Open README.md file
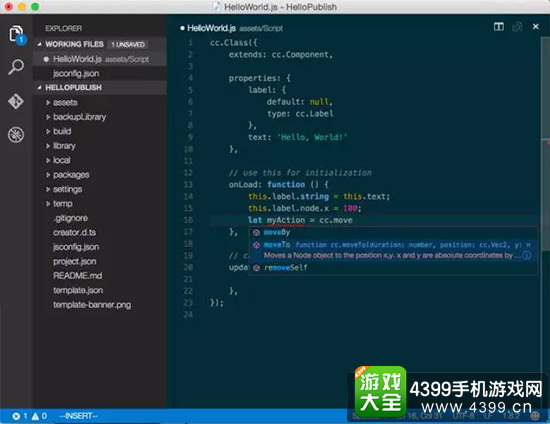The height and width of the screenshot is (424, 550). tap(78, 276)
